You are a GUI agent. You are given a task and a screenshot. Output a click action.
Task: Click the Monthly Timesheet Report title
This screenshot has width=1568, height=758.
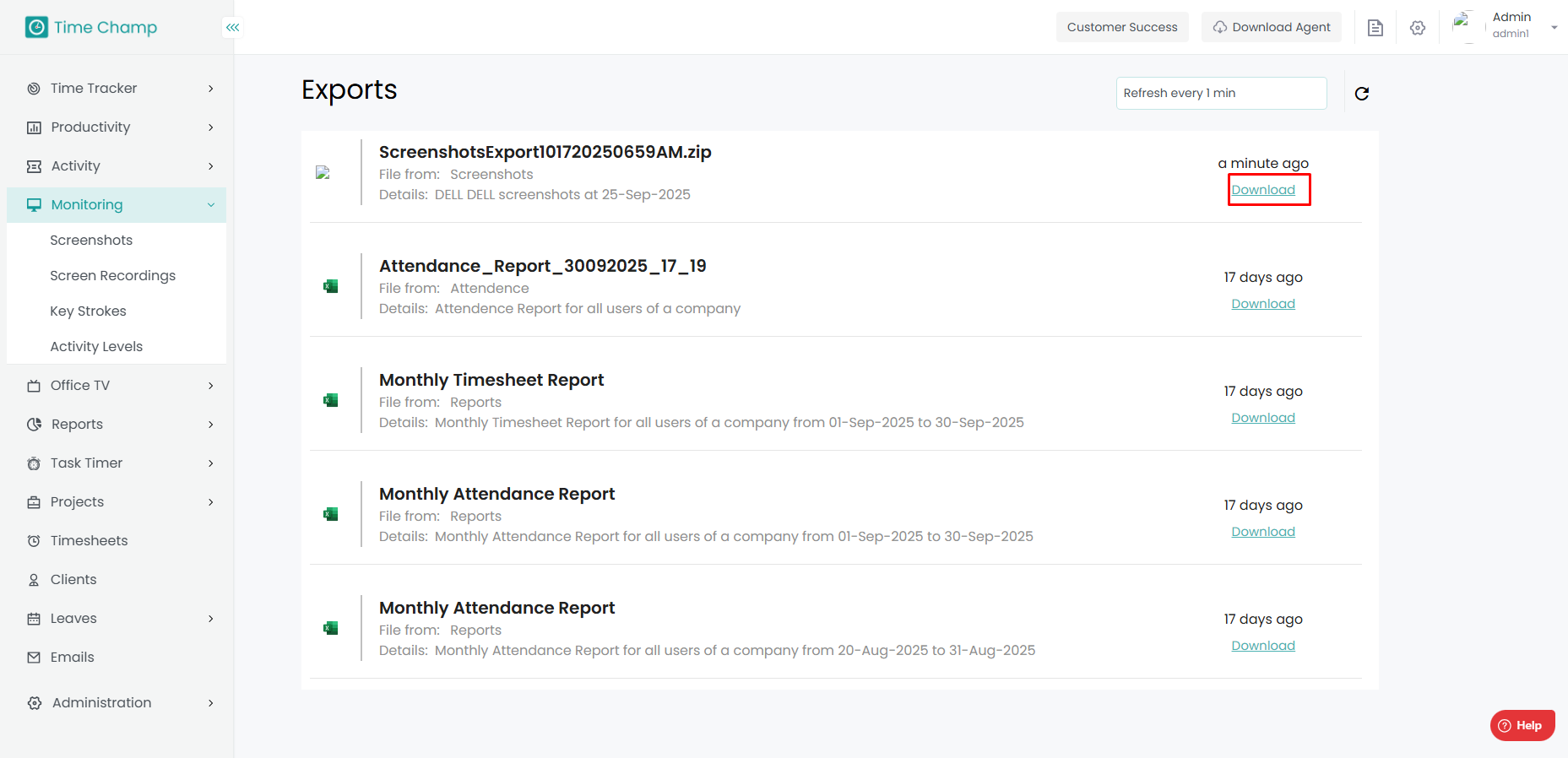(x=491, y=380)
